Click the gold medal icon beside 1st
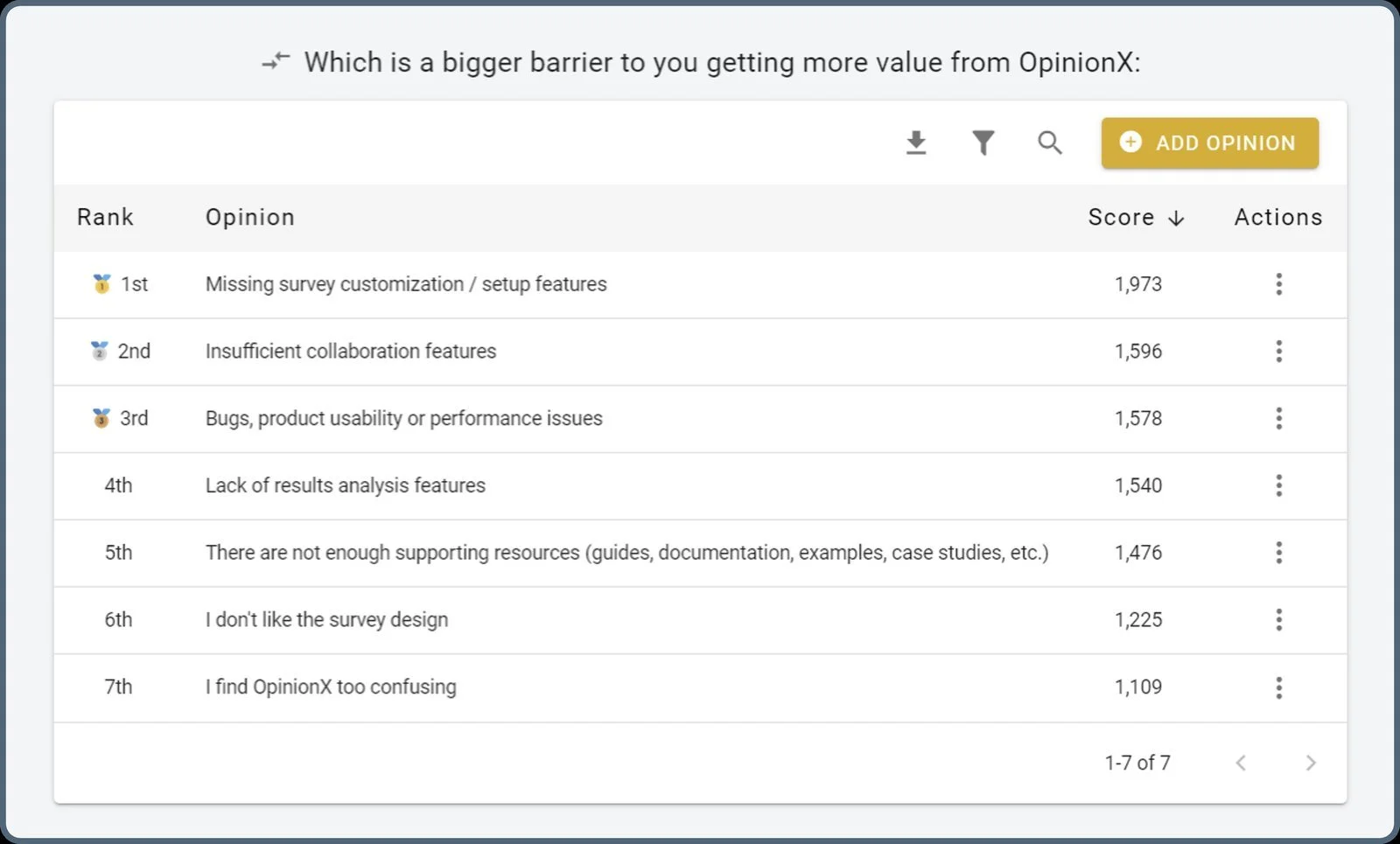The image size is (1400, 844). click(101, 283)
